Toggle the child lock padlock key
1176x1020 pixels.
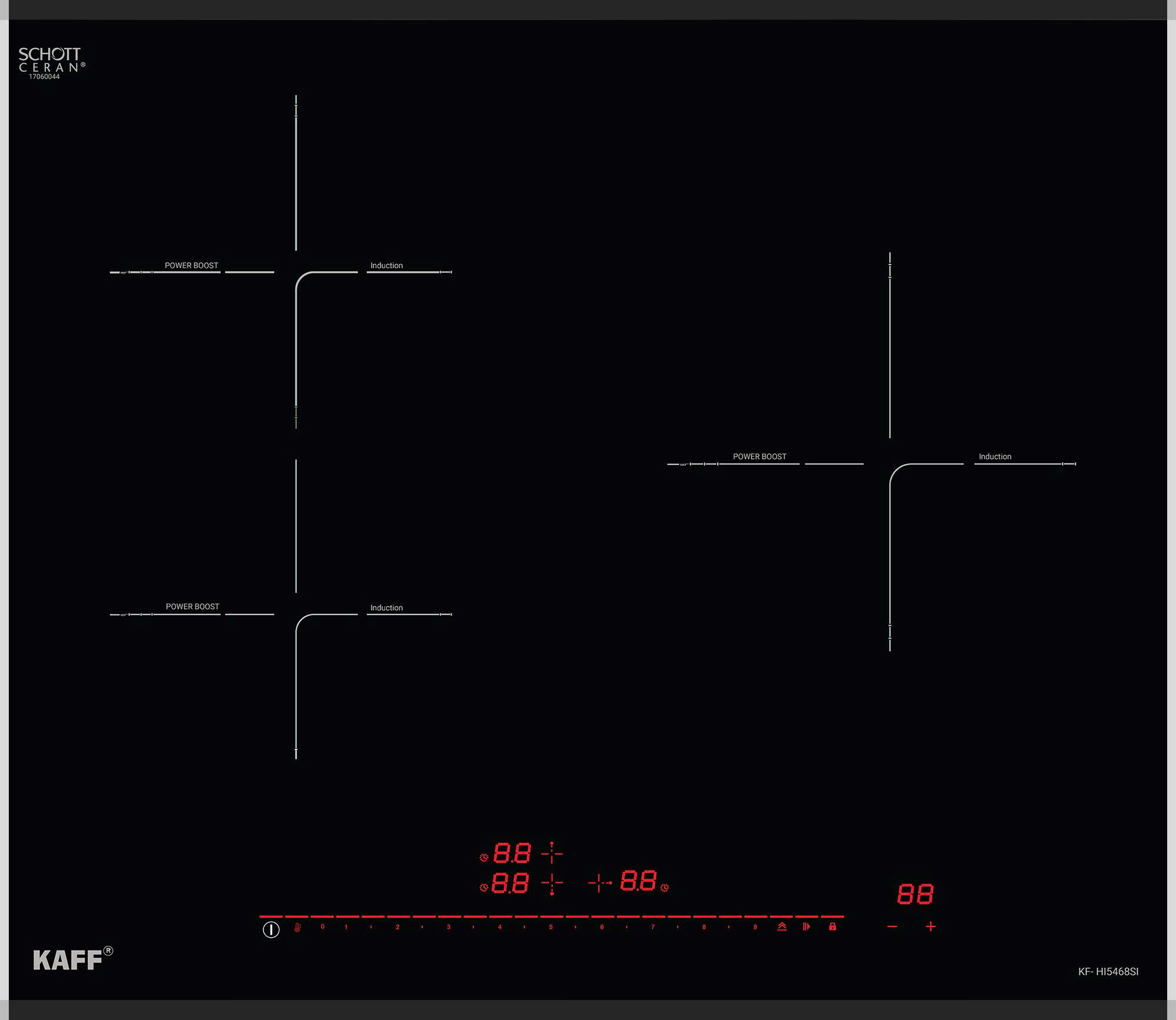pos(833,927)
